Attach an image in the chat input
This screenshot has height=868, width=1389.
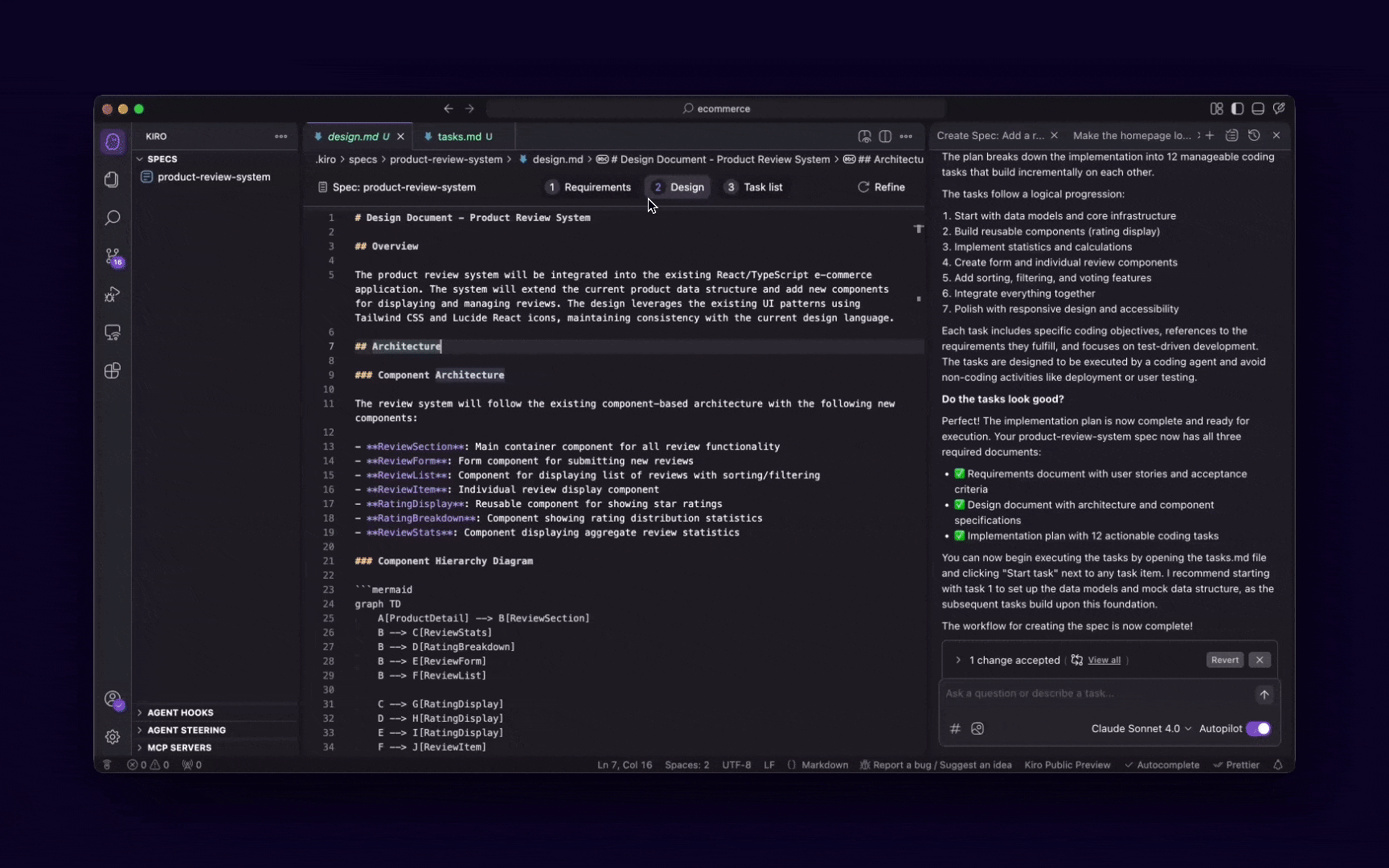tap(977, 728)
